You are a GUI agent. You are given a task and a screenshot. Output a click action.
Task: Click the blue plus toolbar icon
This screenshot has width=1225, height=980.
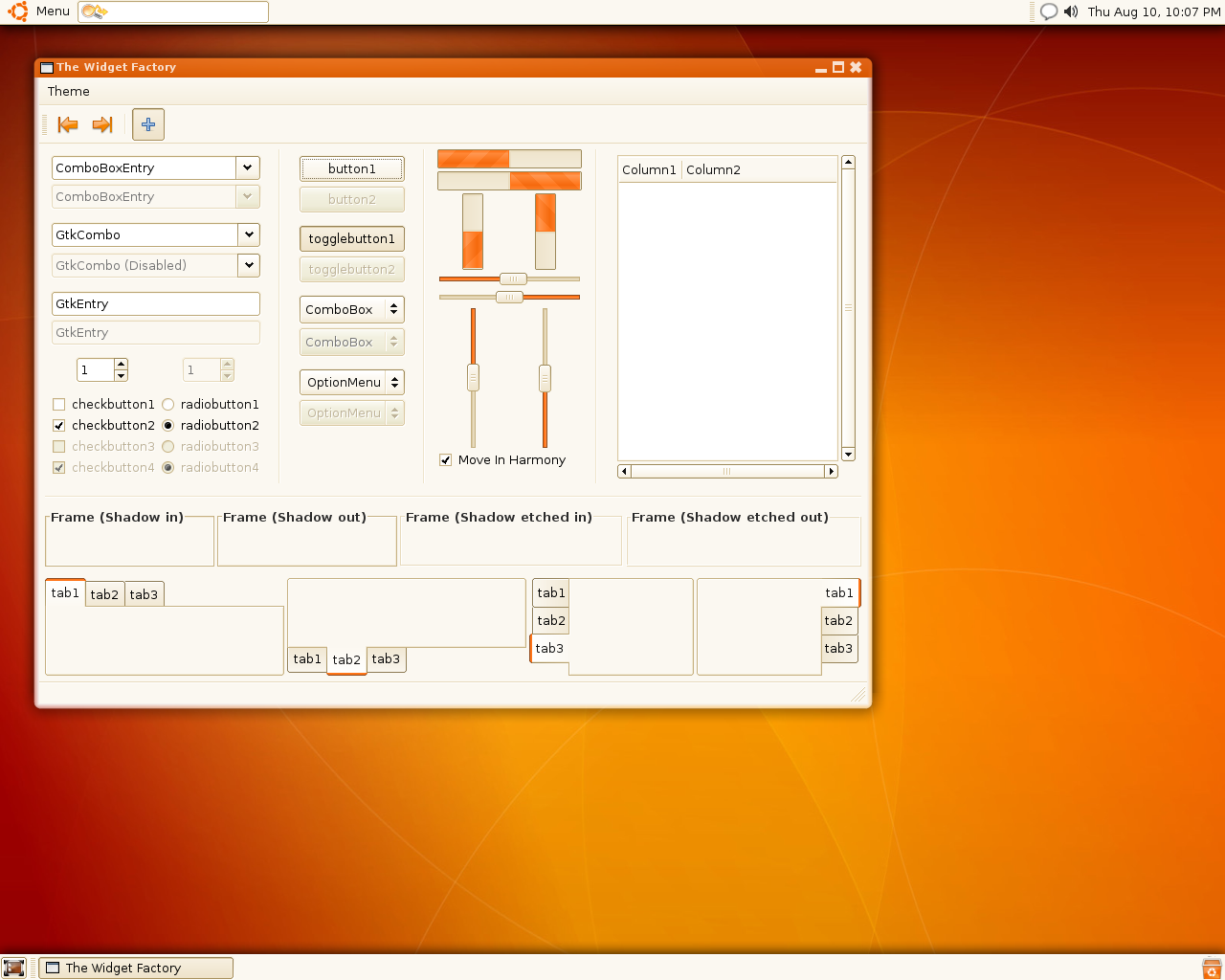click(148, 124)
